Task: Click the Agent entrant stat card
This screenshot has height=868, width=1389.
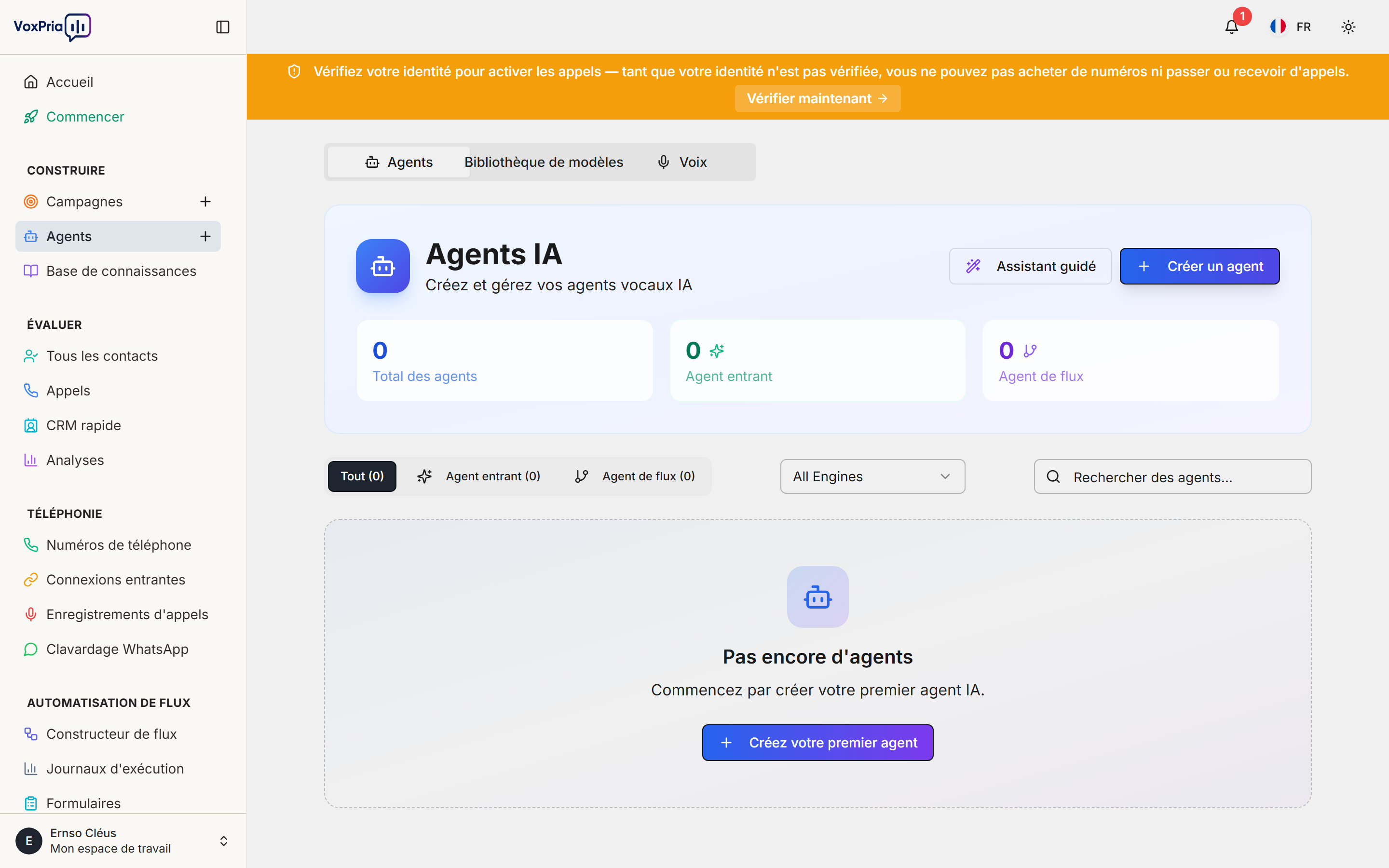Action: pyautogui.click(x=817, y=361)
